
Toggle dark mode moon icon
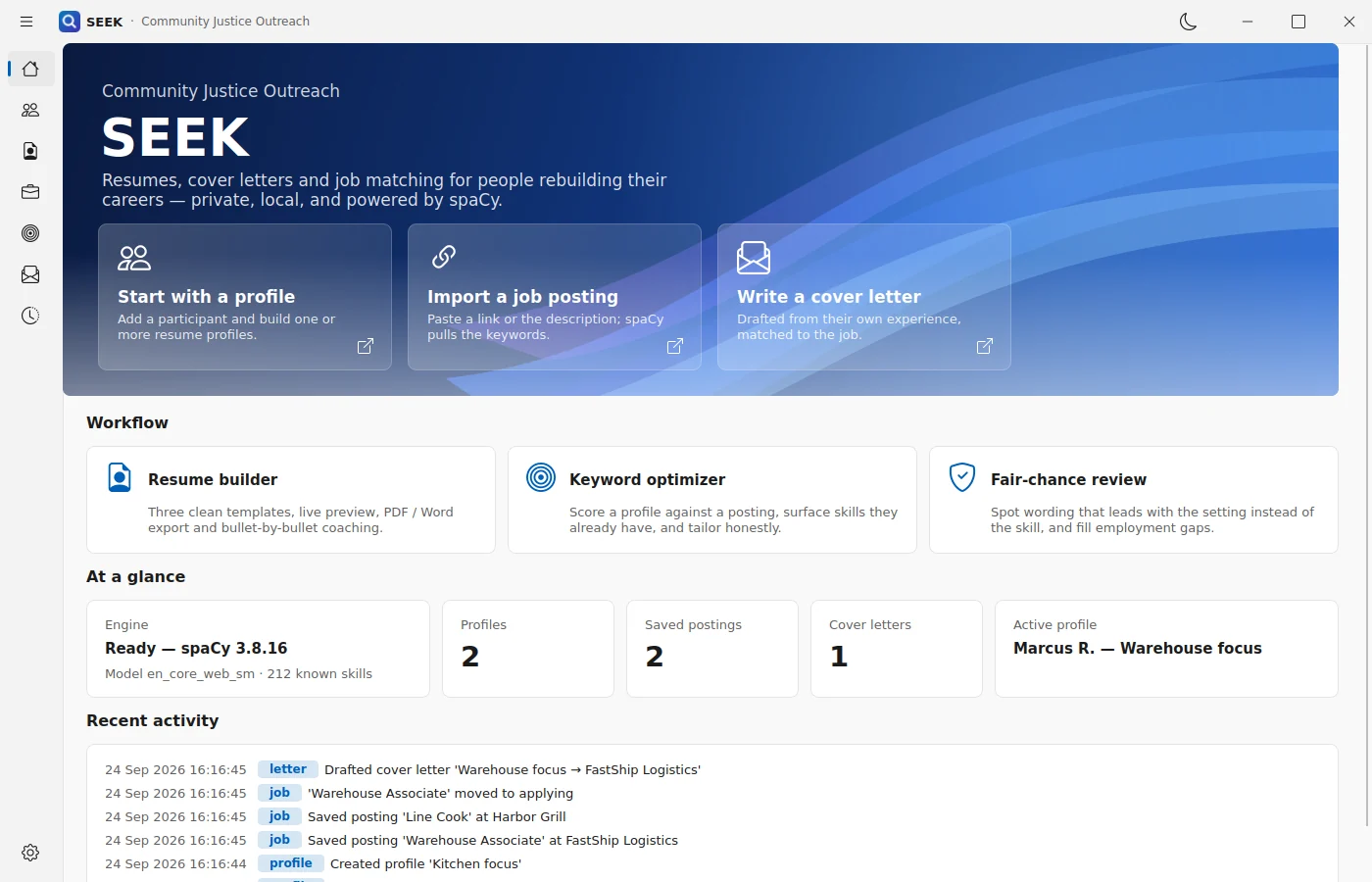pyautogui.click(x=1189, y=22)
